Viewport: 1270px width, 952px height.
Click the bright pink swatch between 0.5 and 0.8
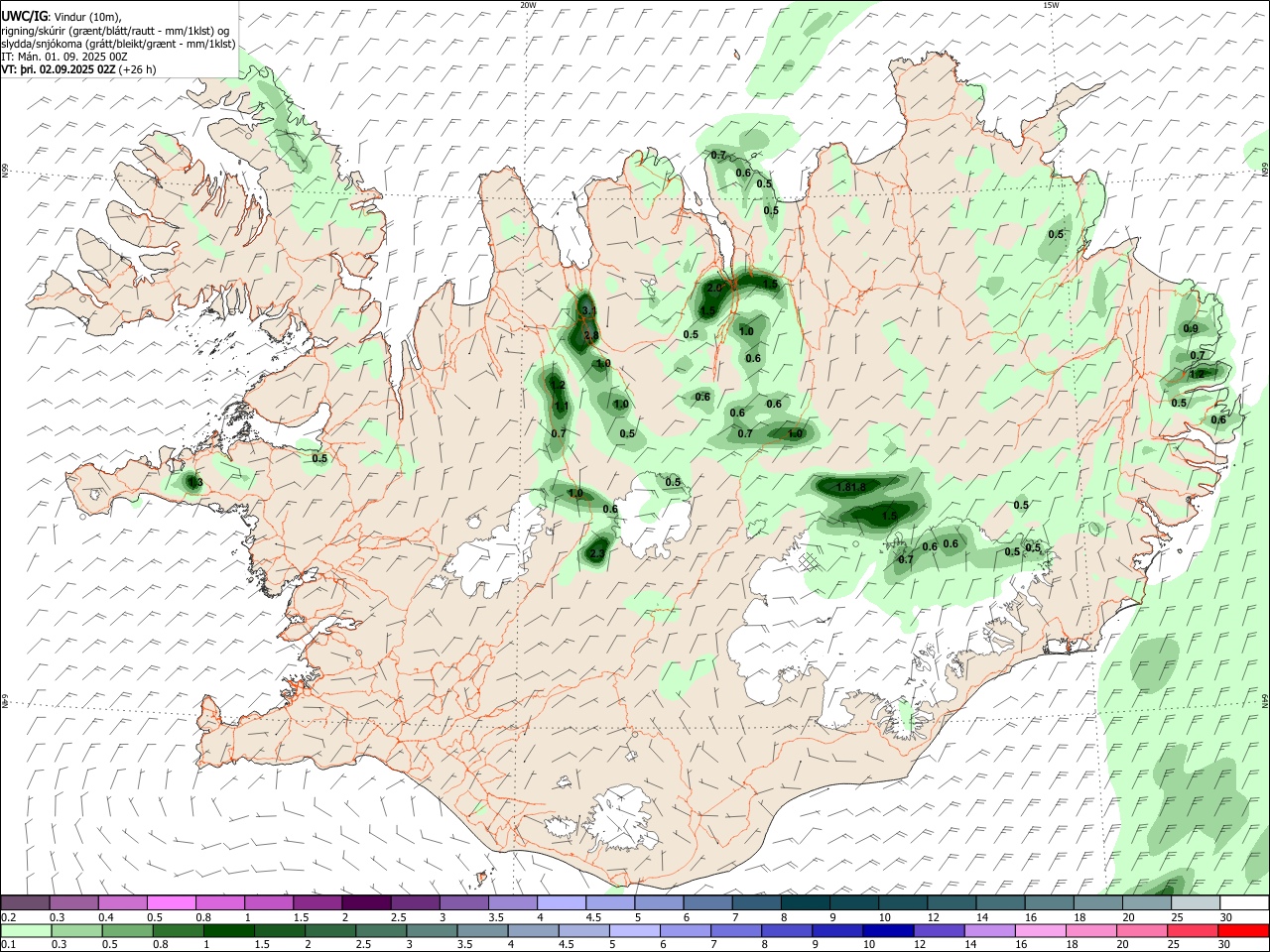171,903
